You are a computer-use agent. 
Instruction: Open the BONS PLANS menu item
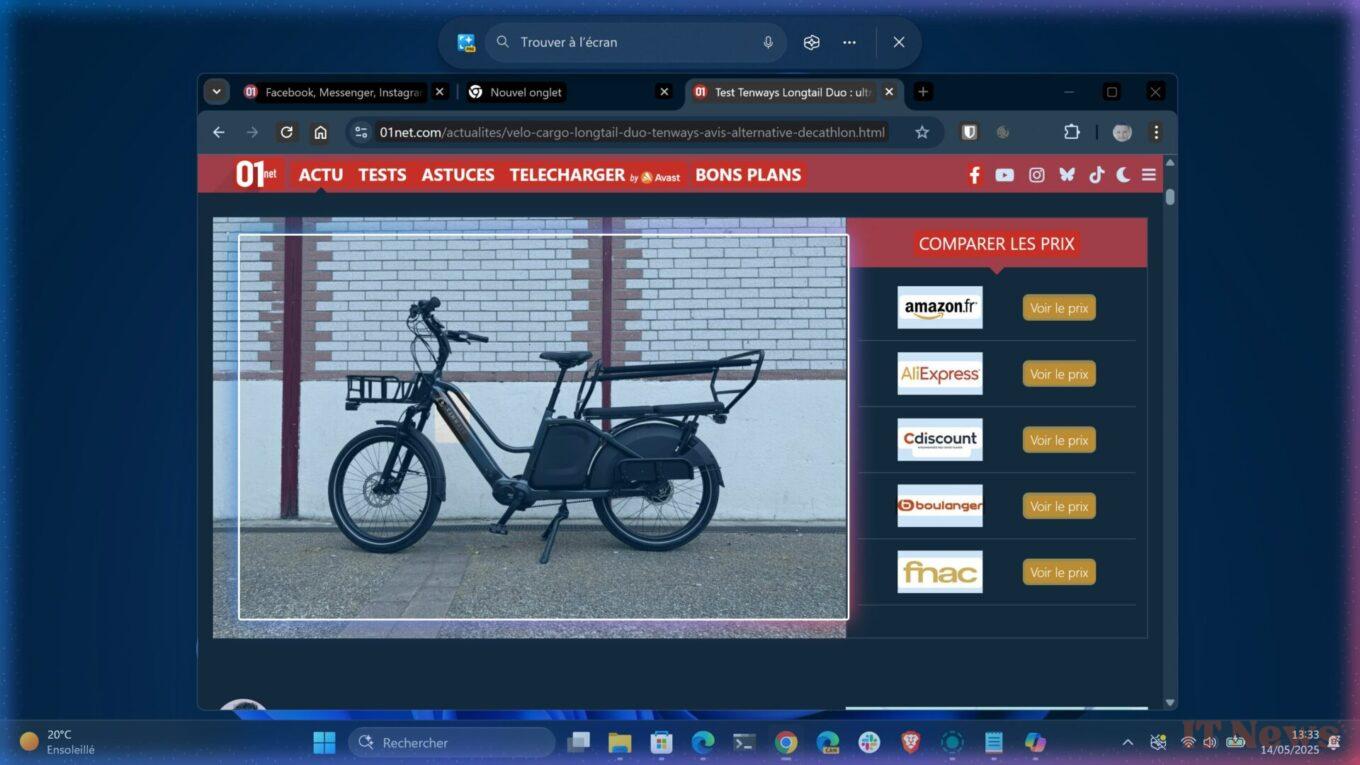click(748, 174)
